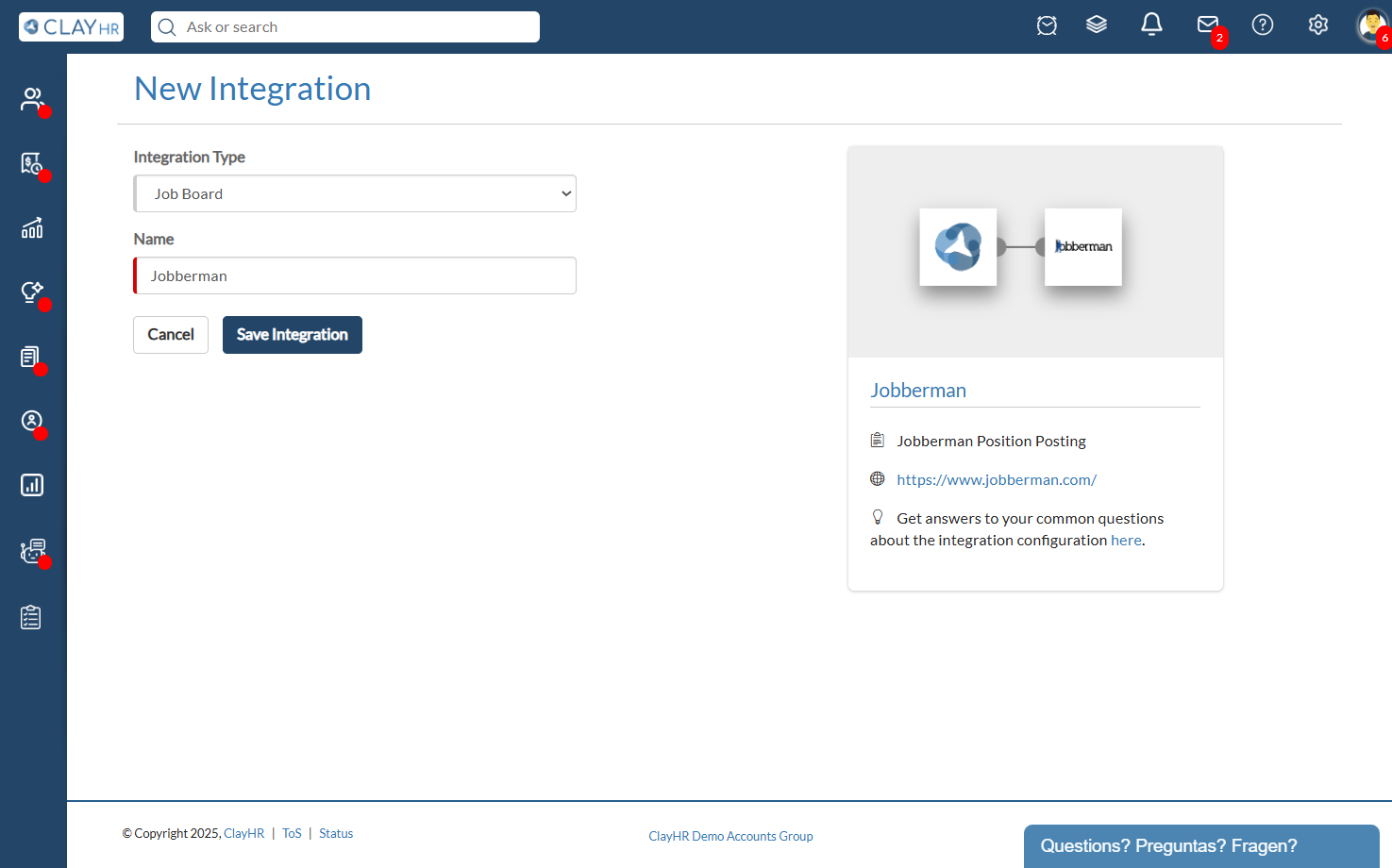This screenshot has height=868, width=1392.
Task: Open the ClayHR footer link
Action: pyautogui.click(x=244, y=834)
